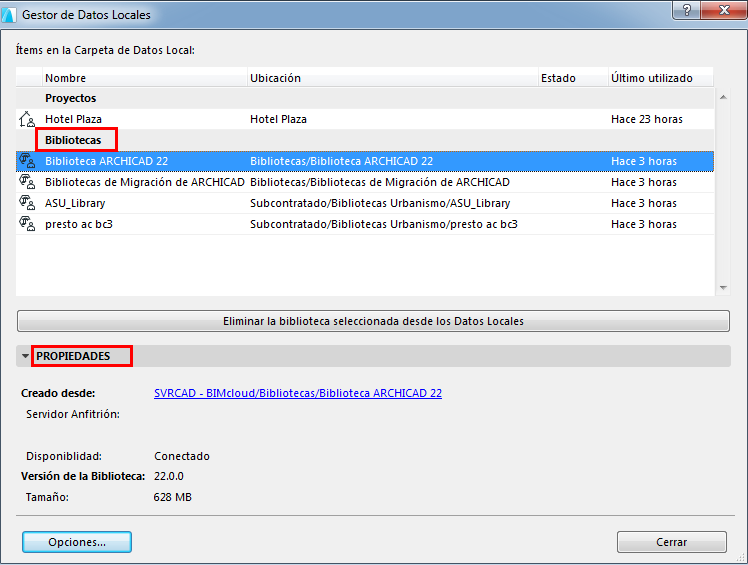Click the Versión de la Biblioteca label
748x565 pixels.
(83, 476)
